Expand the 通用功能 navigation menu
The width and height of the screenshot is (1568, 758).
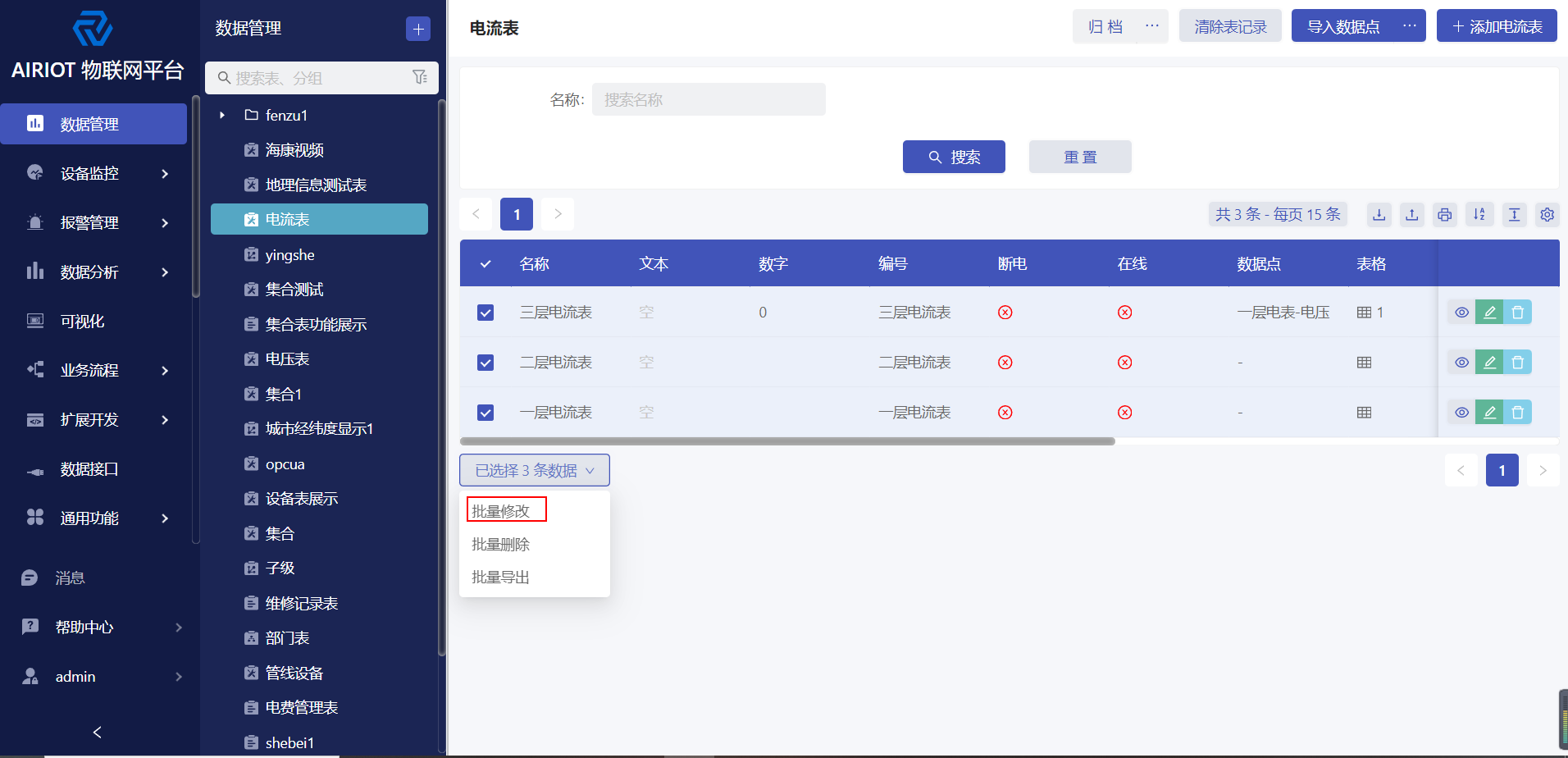pyautogui.click(x=93, y=518)
